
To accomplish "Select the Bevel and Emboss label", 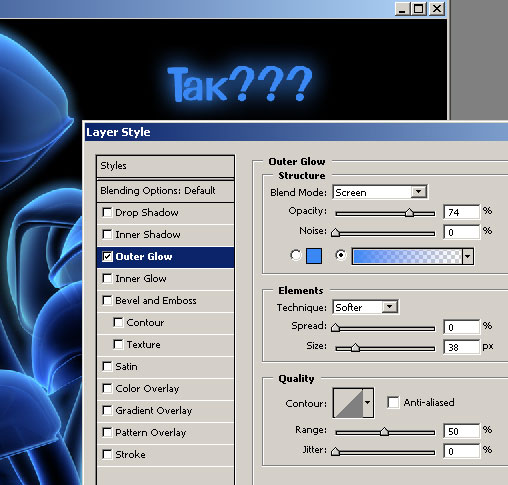I will [156, 300].
